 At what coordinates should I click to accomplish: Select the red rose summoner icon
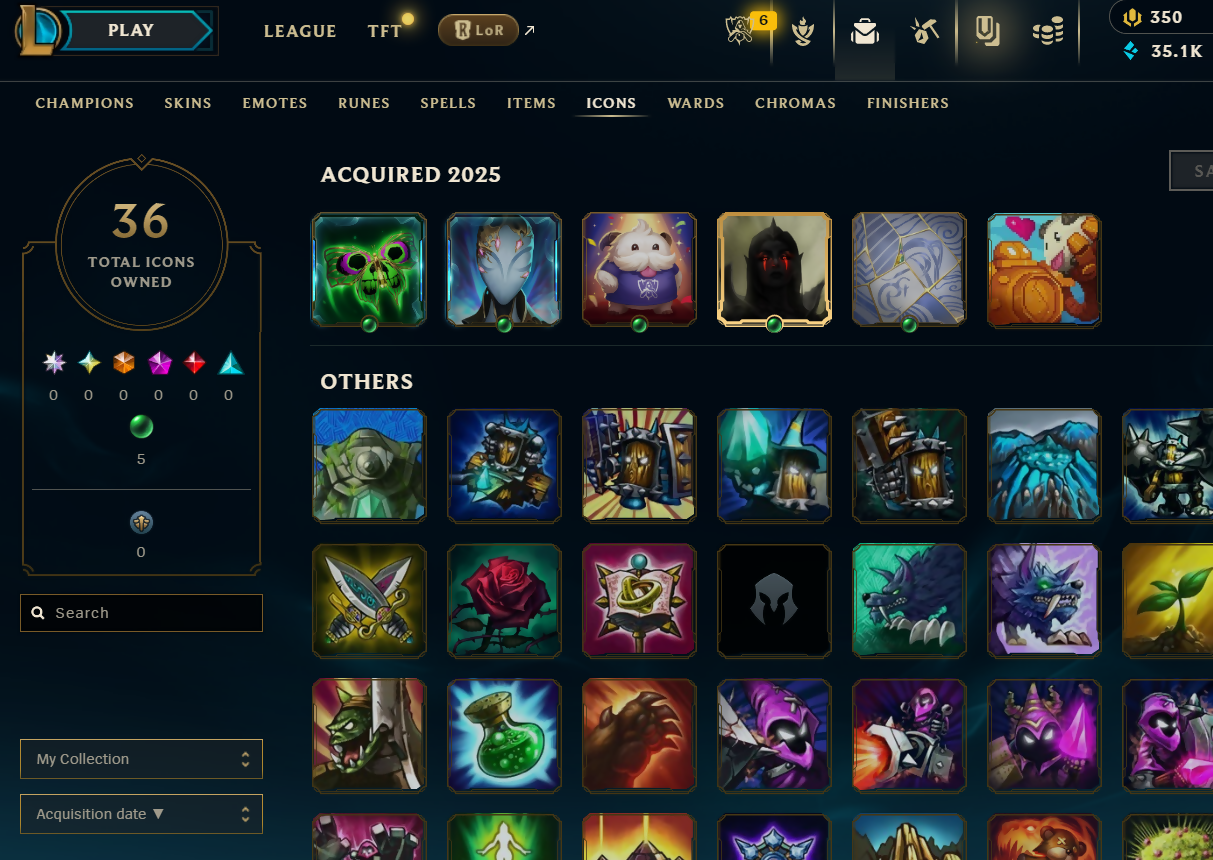pos(504,600)
